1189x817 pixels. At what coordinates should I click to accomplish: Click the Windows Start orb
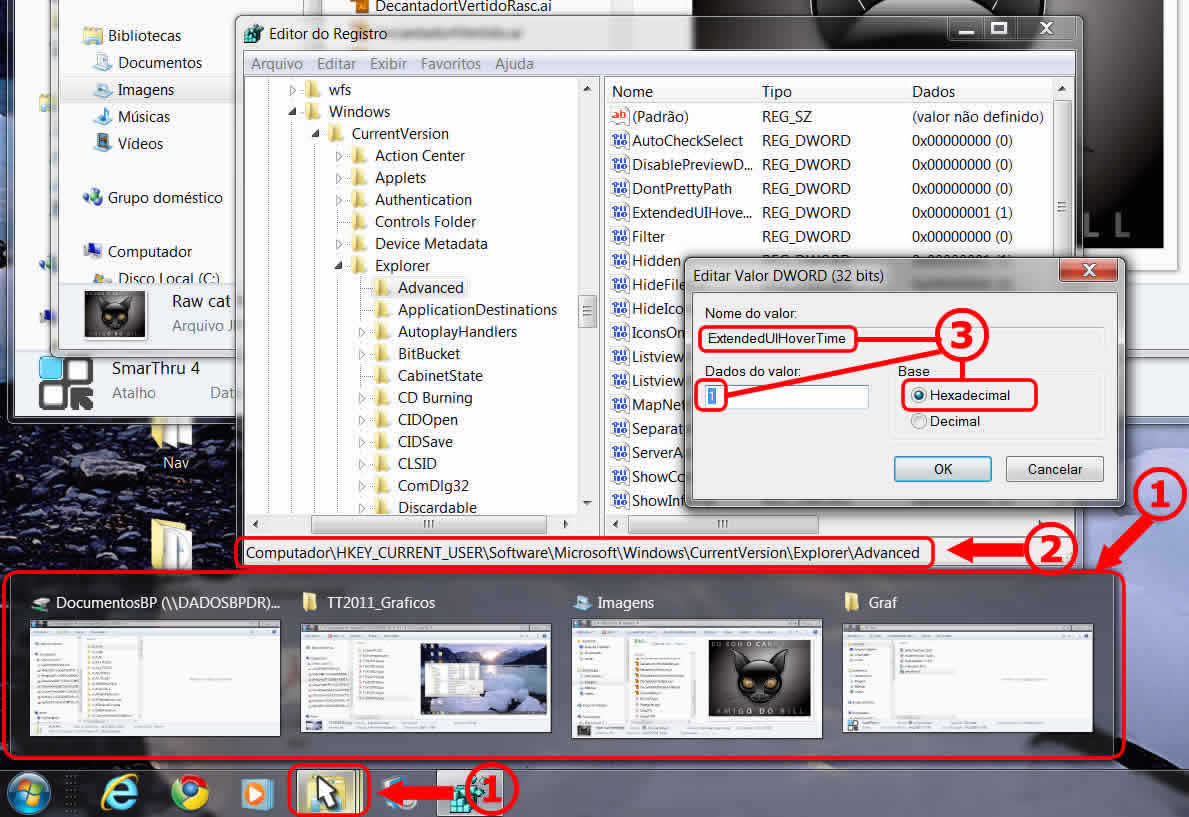29,793
